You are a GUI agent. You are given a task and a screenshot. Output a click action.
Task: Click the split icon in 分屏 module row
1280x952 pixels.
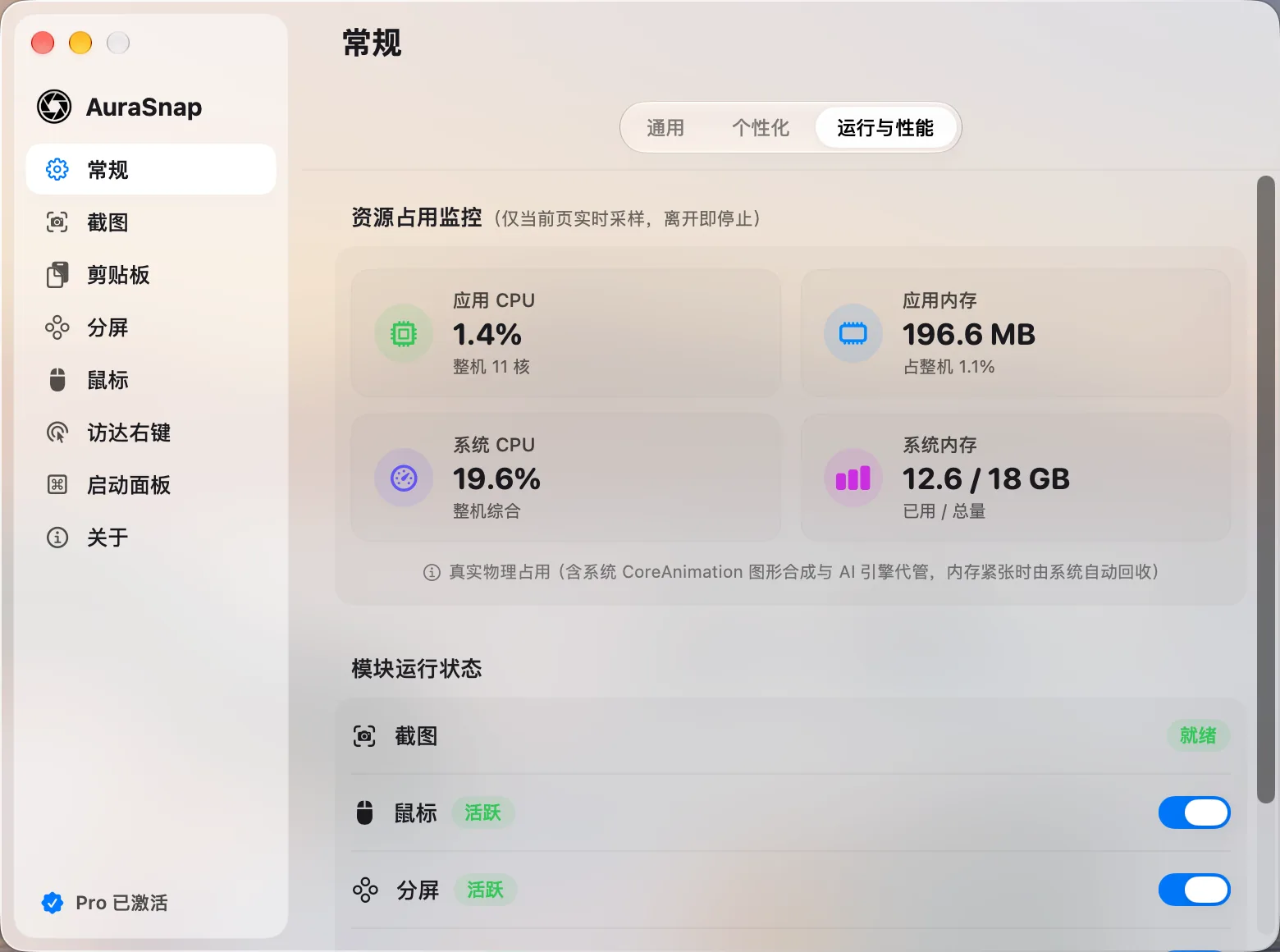pyautogui.click(x=365, y=890)
